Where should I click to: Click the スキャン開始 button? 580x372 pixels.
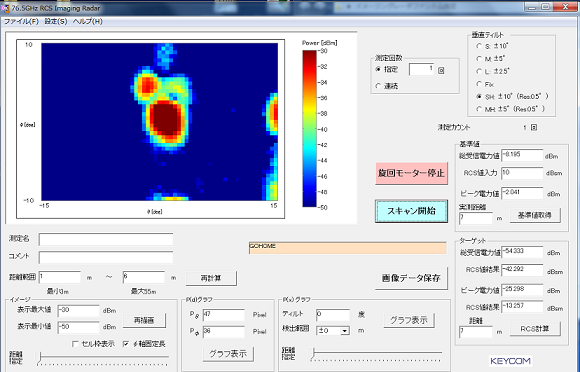[411, 211]
